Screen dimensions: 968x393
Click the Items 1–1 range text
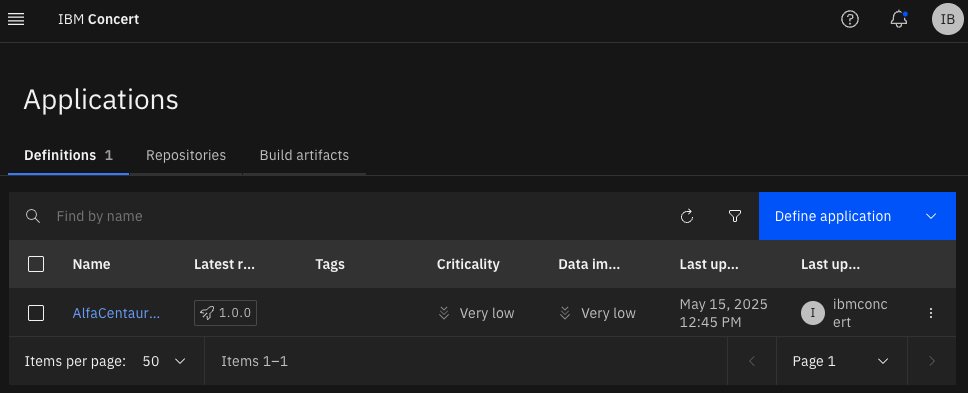[x=254, y=361]
